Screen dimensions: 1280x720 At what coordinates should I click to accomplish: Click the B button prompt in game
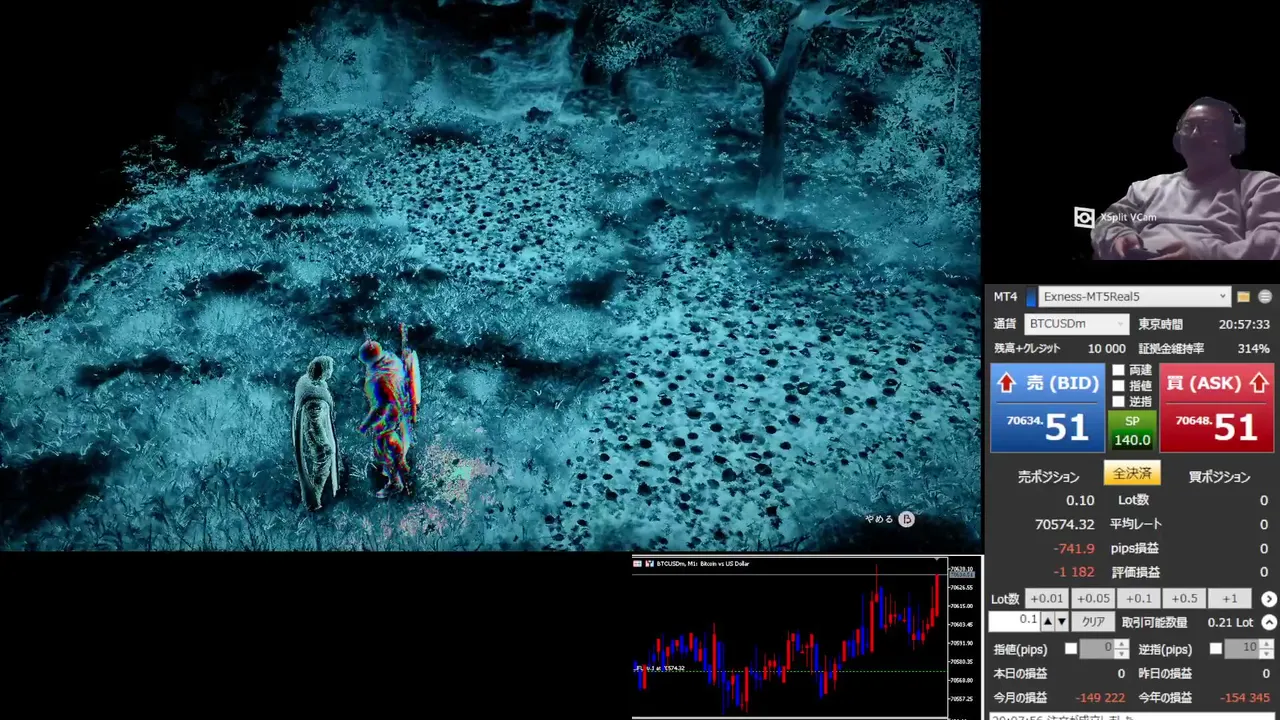point(906,519)
